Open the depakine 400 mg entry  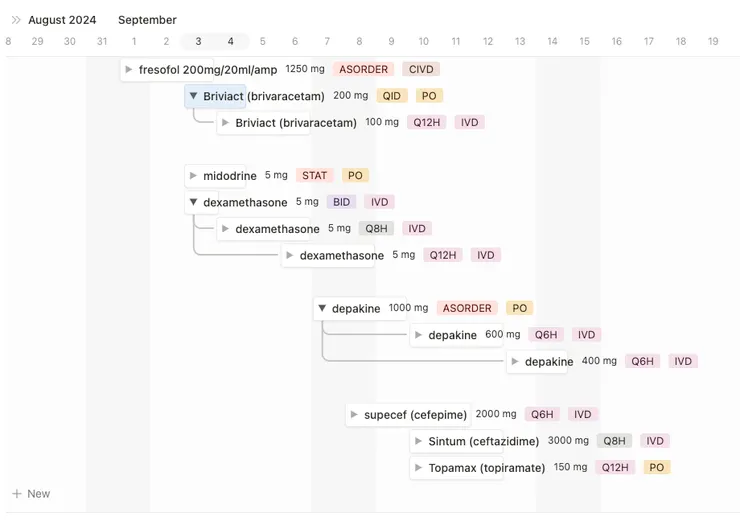pos(548,362)
